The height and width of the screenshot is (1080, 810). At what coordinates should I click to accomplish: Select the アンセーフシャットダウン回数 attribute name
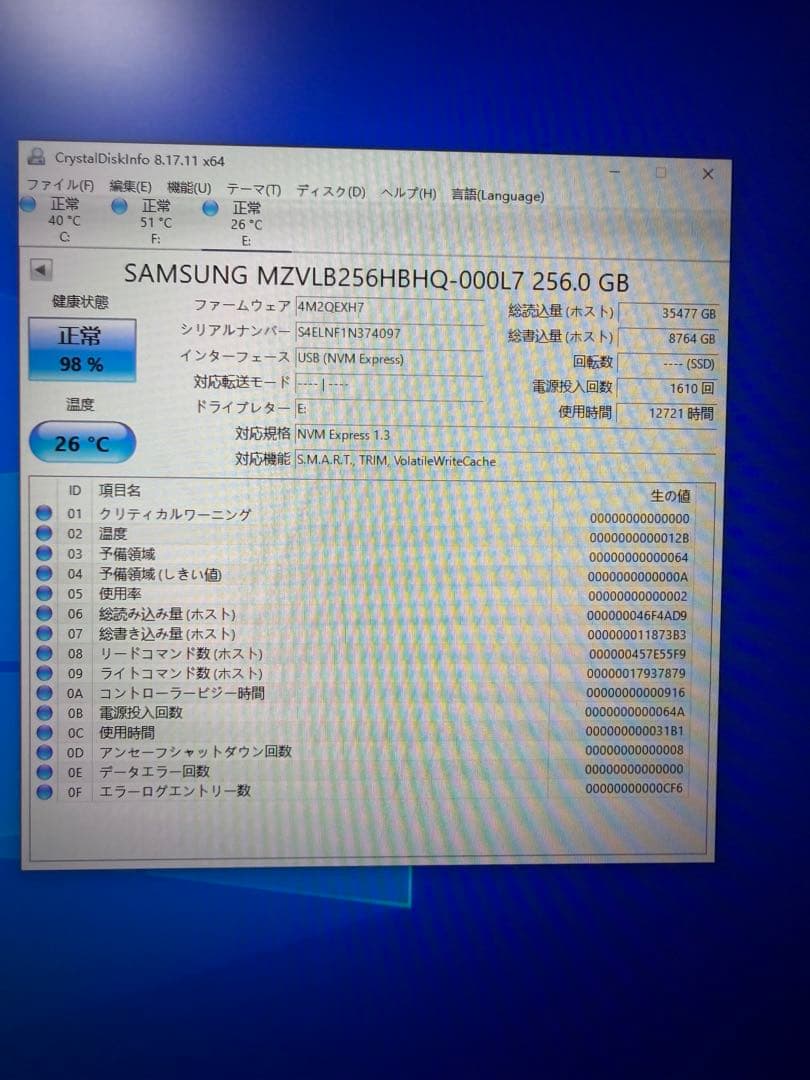[195, 751]
